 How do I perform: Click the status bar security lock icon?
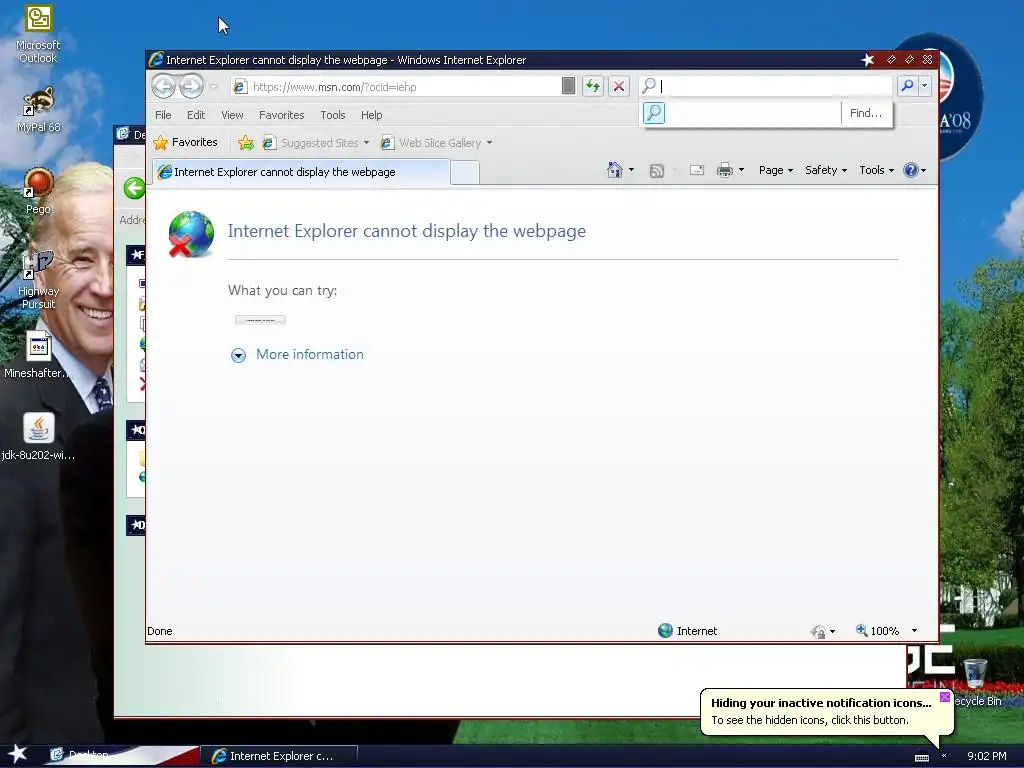pos(818,631)
